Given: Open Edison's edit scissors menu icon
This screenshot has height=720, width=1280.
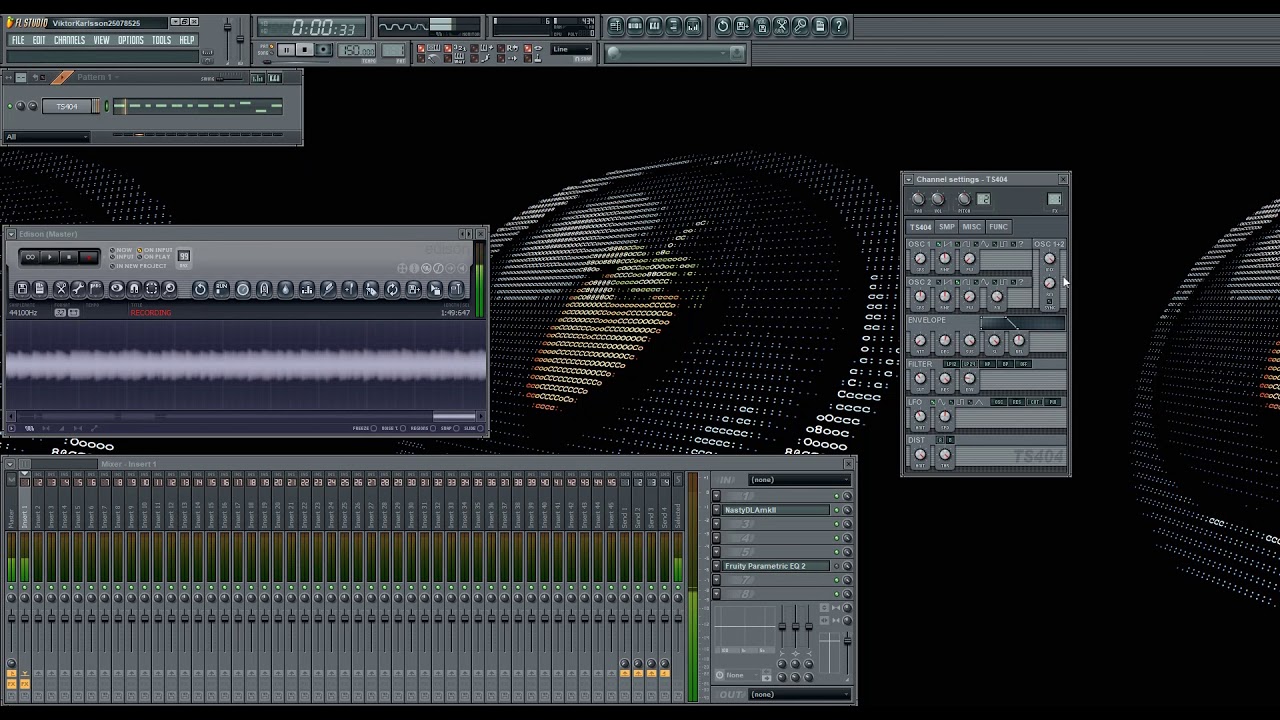Looking at the screenshot, I should point(60,289).
